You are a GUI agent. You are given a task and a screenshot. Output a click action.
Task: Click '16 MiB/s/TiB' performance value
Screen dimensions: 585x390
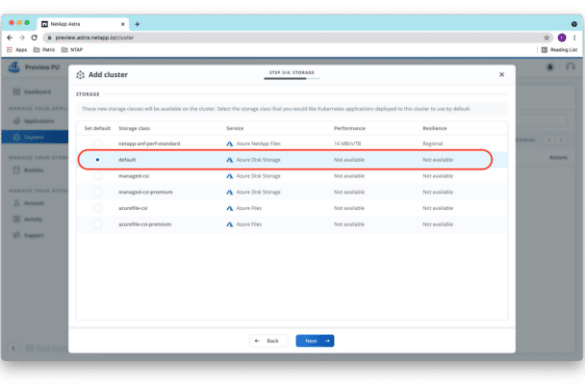click(x=347, y=143)
